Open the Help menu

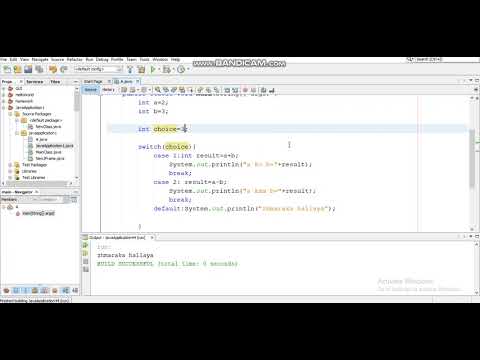[176, 60]
